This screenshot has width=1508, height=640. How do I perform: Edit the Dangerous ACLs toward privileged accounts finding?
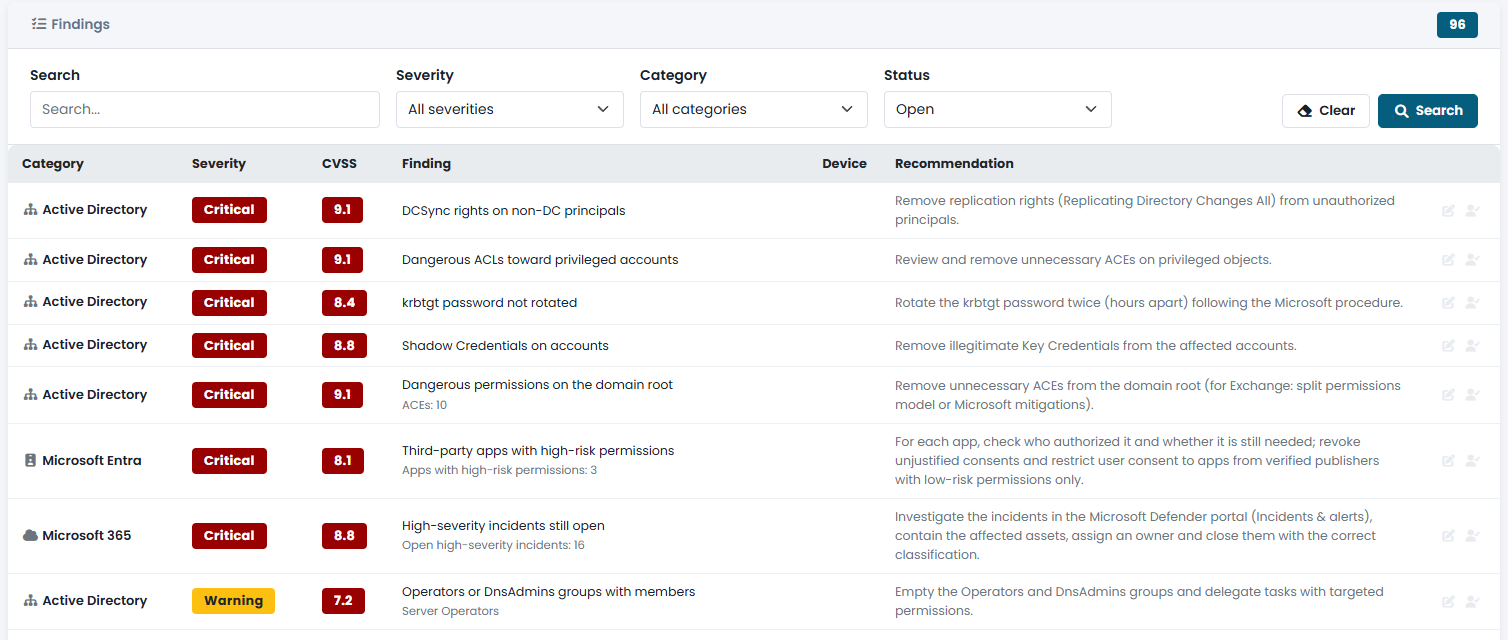[x=1448, y=260]
